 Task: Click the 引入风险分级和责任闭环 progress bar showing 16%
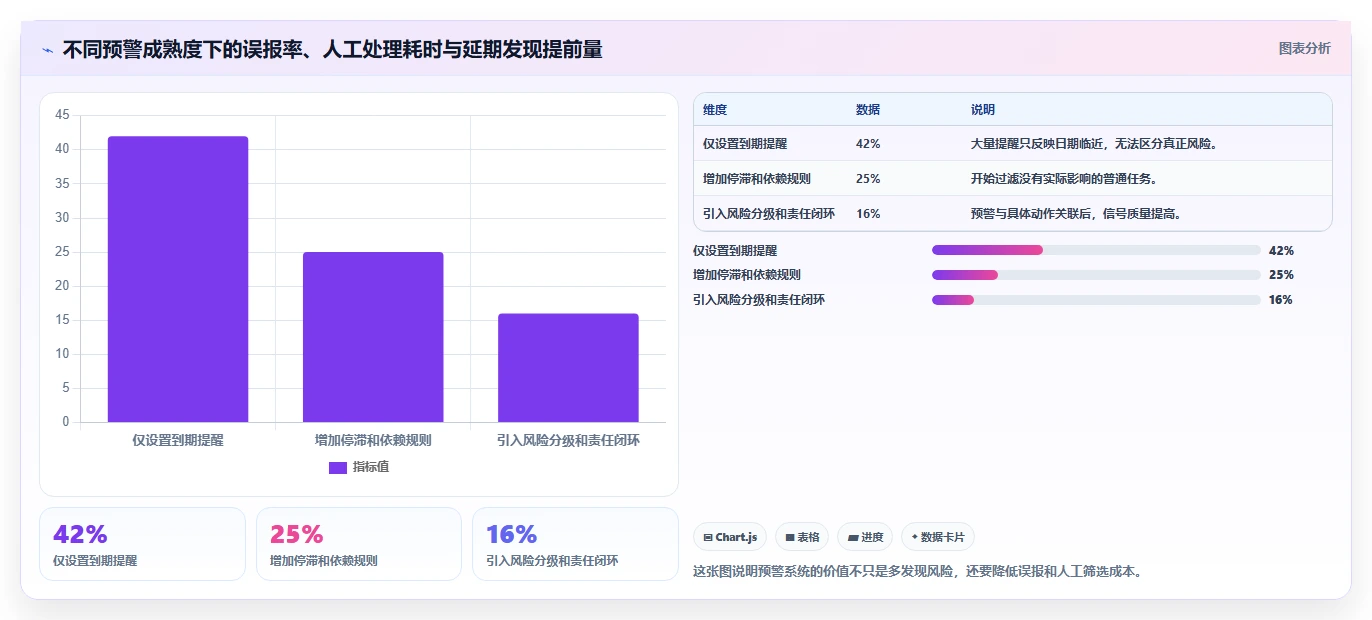pyautogui.click(x=1096, y=300)
